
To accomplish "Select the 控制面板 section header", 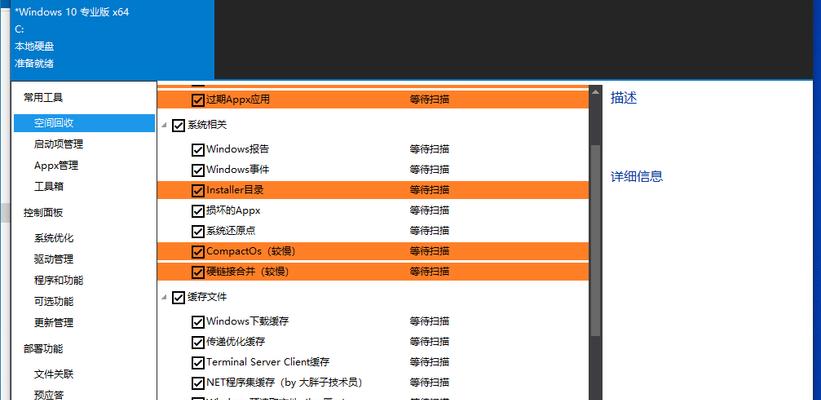I will [x=43, y=213].
